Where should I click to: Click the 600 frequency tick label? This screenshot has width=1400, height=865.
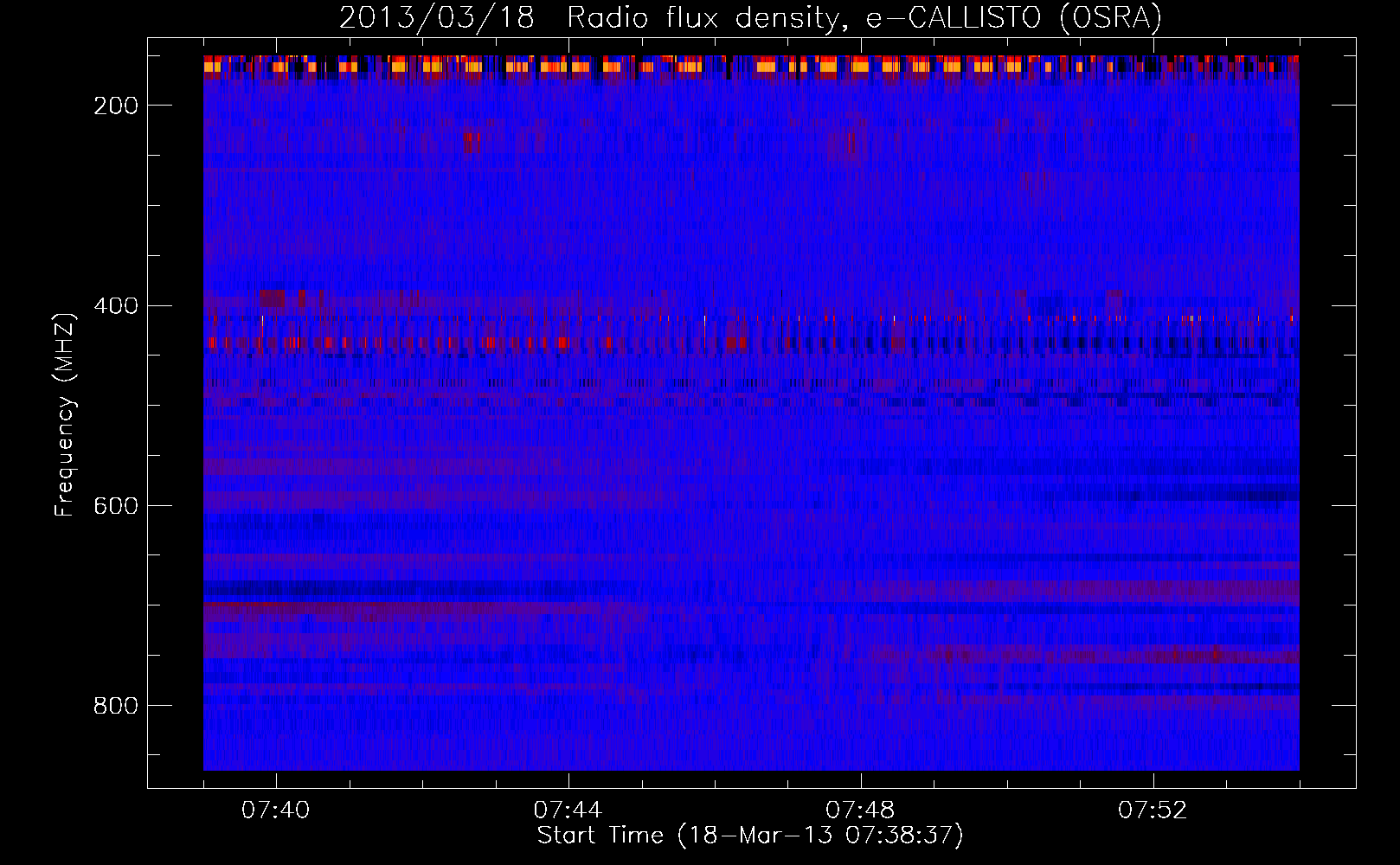tap(116, 506)
